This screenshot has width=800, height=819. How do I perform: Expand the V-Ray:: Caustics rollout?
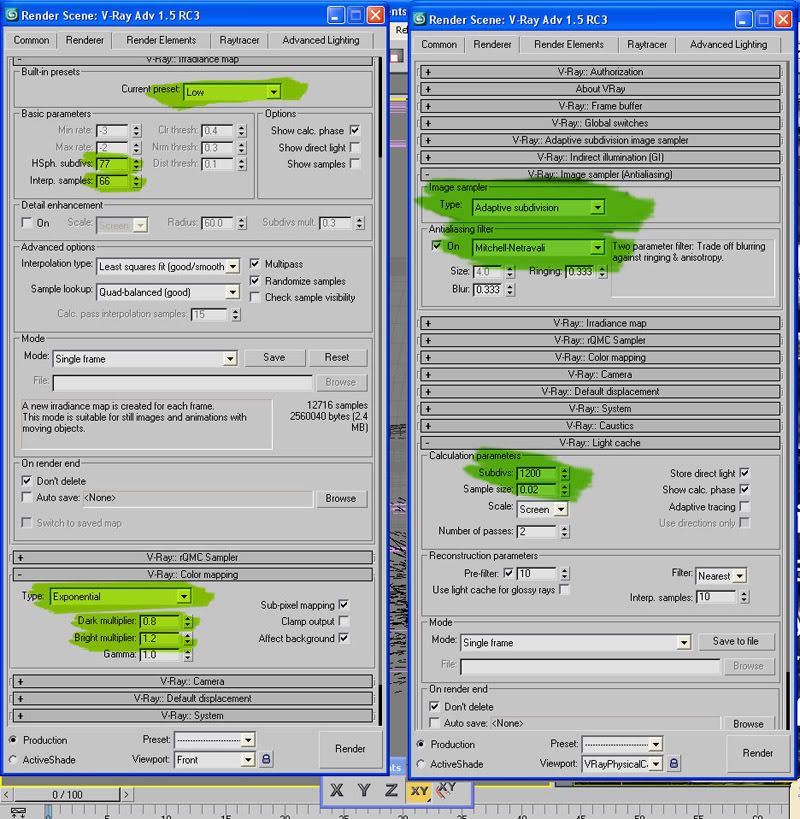[601, 426]
